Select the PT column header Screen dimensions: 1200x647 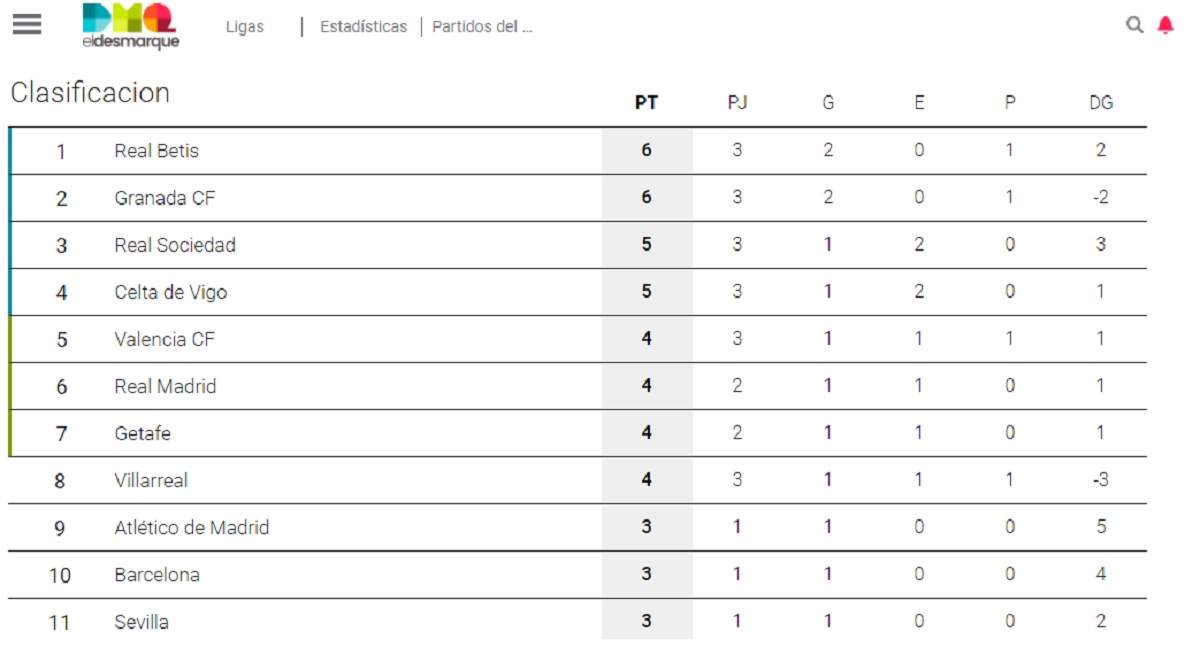pos(647,102)
